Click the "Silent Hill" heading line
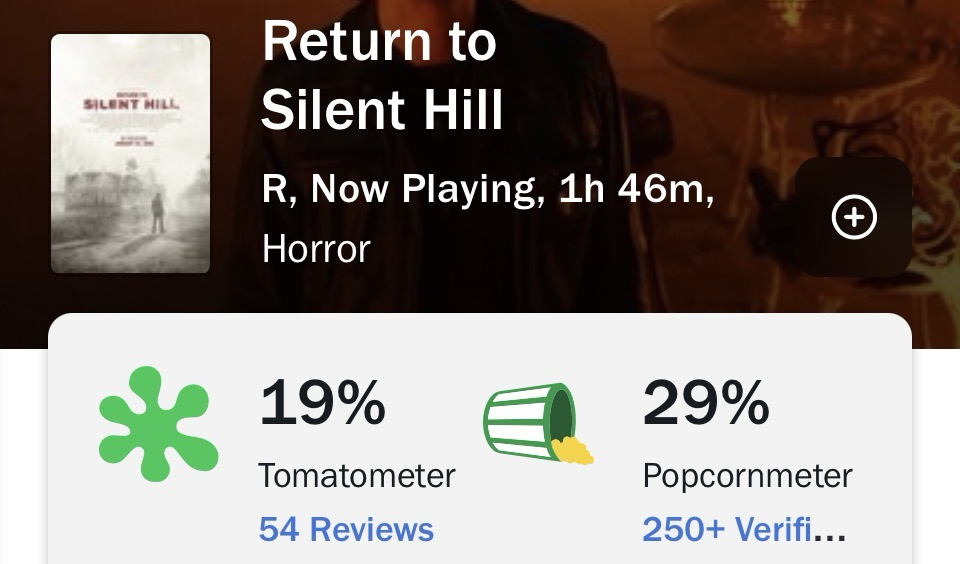Viewport: 960px width, 564px height. (382, 111)
